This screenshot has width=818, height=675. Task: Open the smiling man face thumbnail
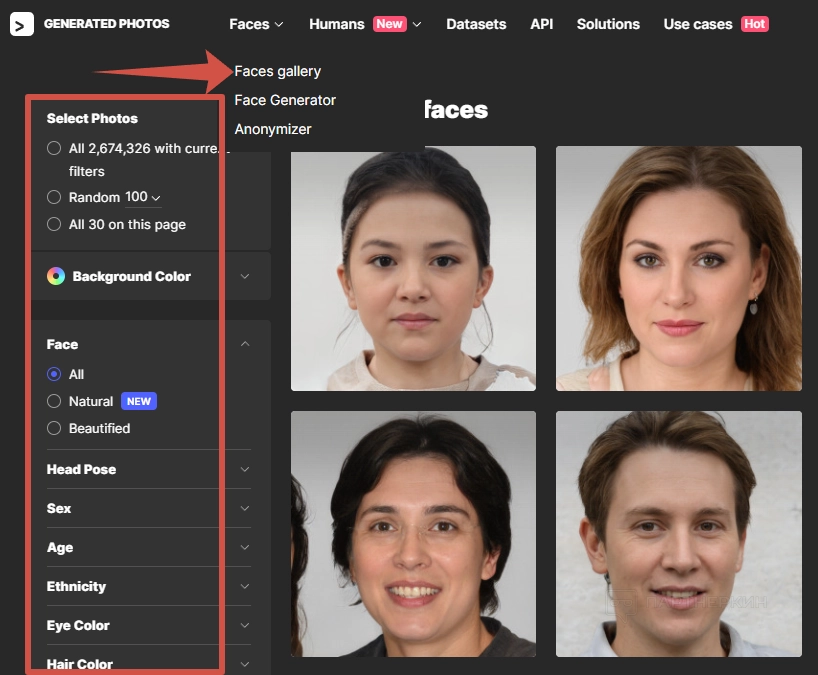(x=678, y=533)
